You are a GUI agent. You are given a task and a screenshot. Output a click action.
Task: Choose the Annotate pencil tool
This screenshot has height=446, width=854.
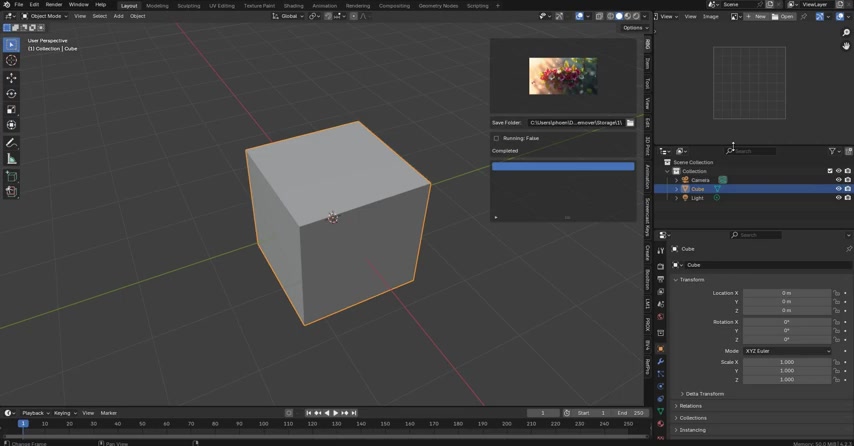click(x=11, y=143)
